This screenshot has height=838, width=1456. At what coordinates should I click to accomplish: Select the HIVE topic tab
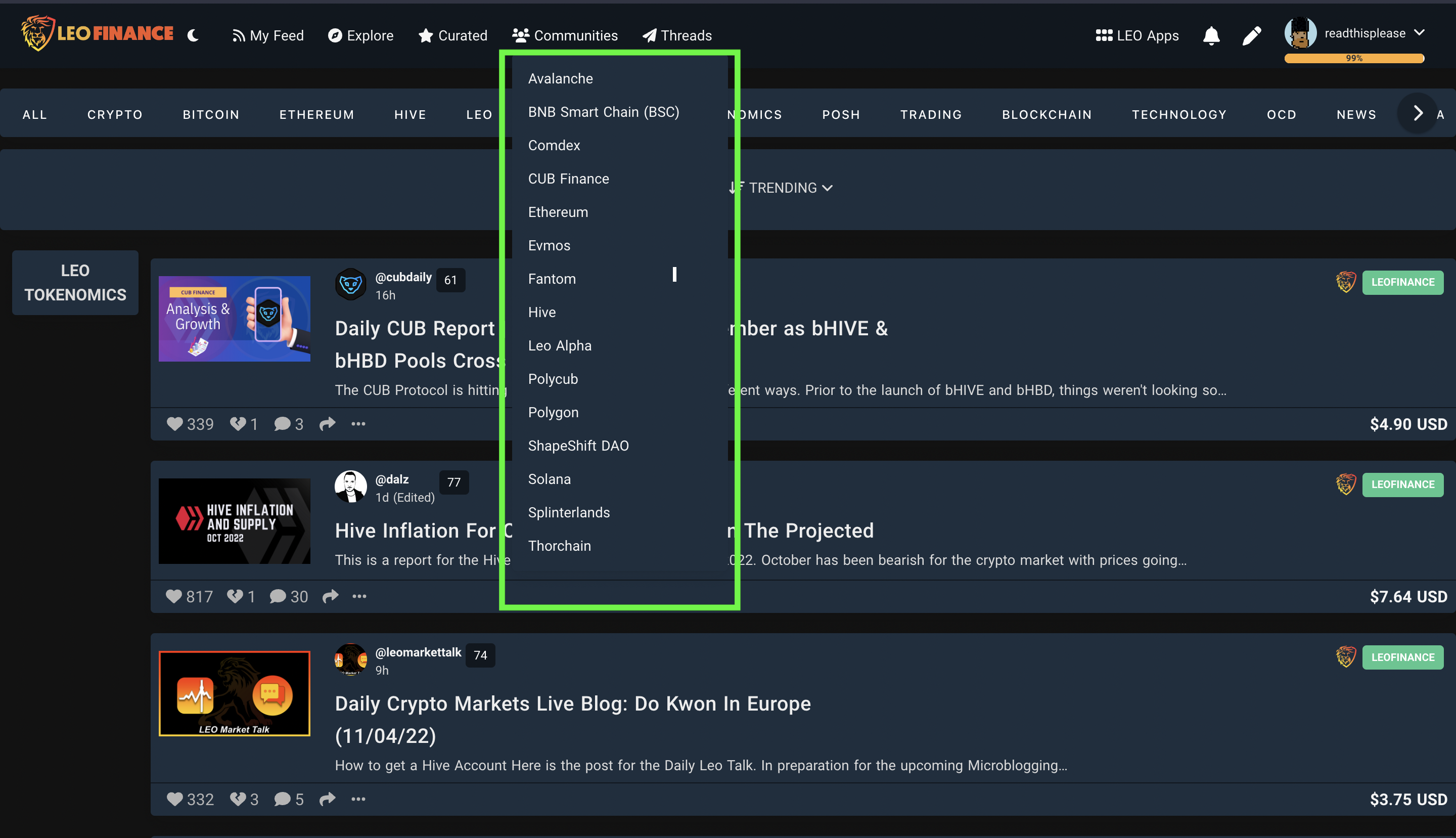(410, 114)
